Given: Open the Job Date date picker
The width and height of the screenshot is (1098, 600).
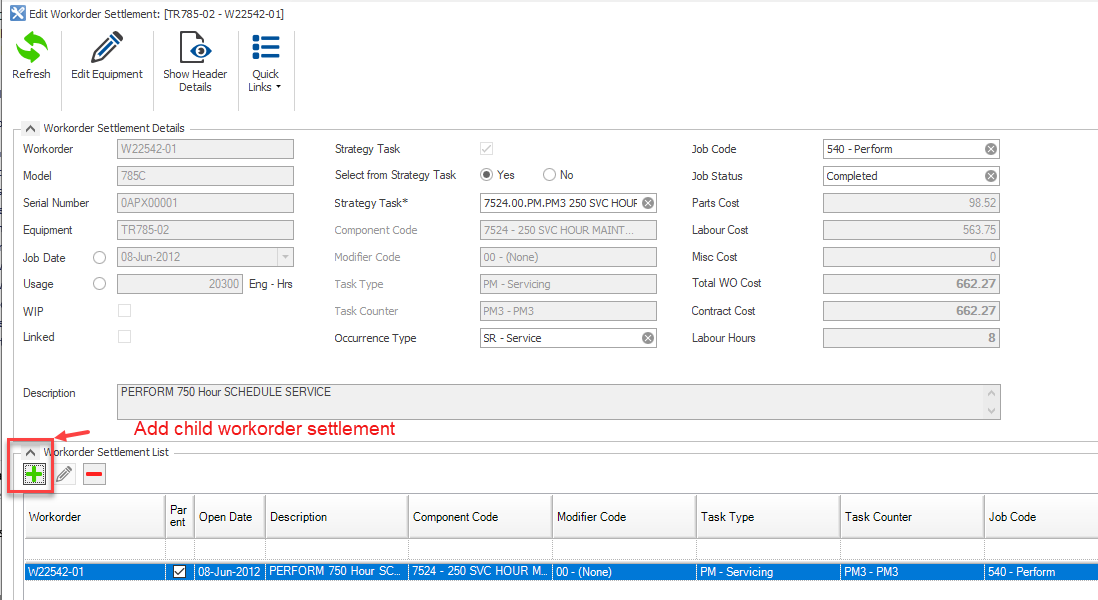Looking at the screenshot, I should click(x=286, y=257).
